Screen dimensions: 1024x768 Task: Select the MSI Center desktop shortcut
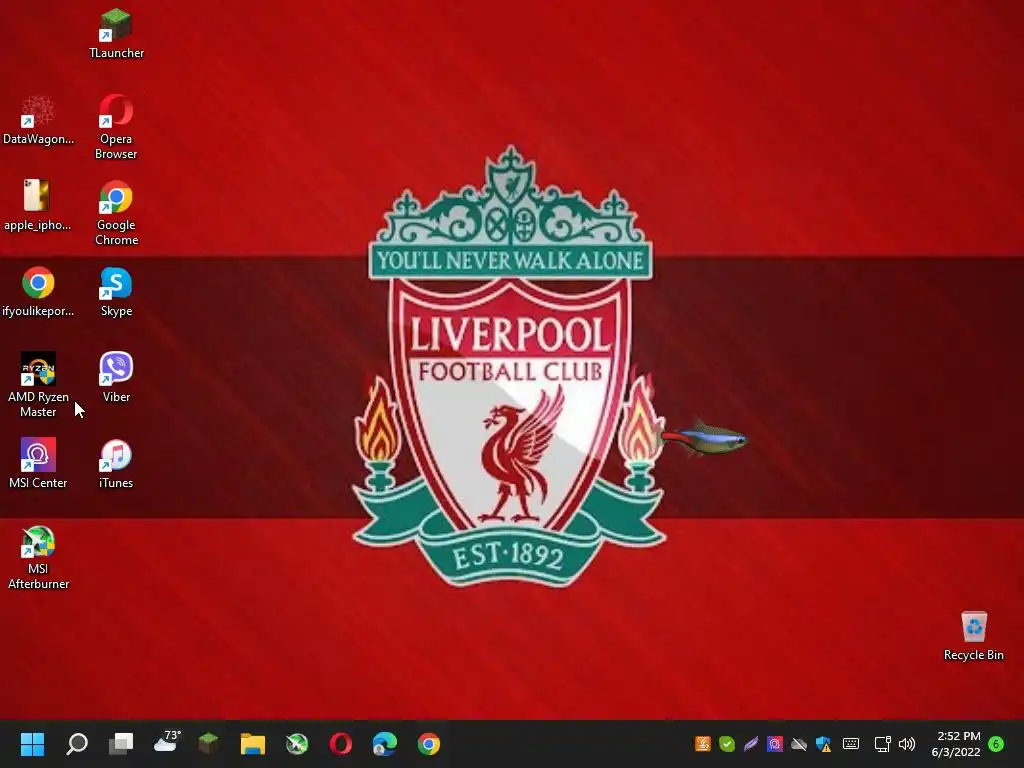38,464
